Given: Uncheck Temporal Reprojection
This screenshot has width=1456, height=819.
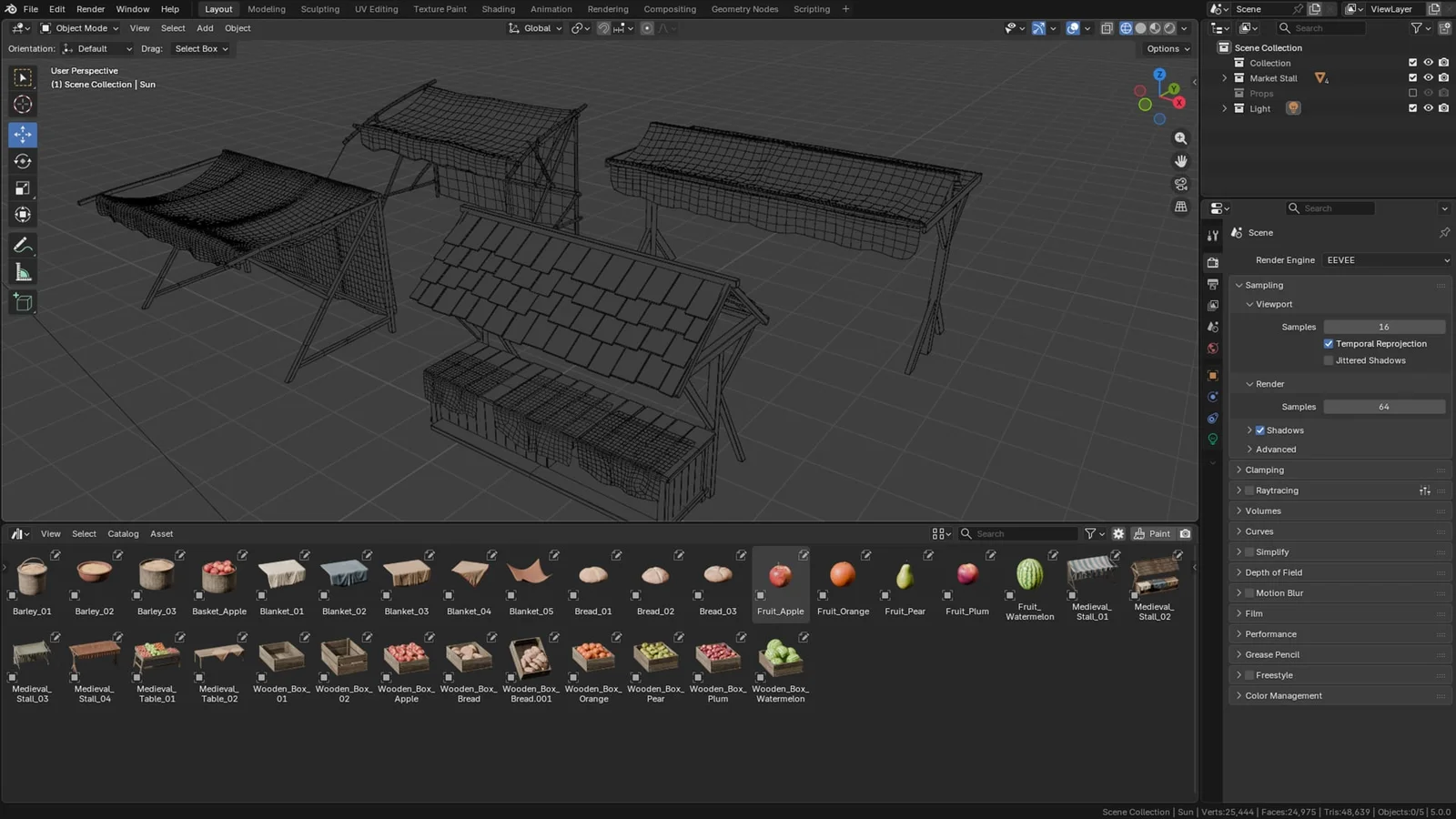Looking at the screenshot, I should 1329,343.
